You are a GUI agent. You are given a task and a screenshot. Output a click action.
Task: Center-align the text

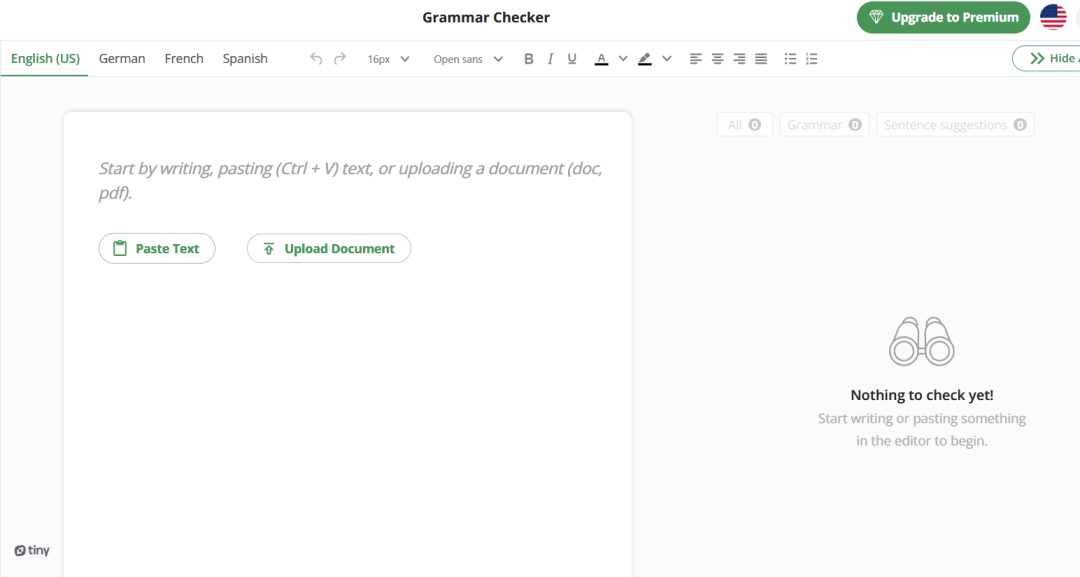[718, 59]
